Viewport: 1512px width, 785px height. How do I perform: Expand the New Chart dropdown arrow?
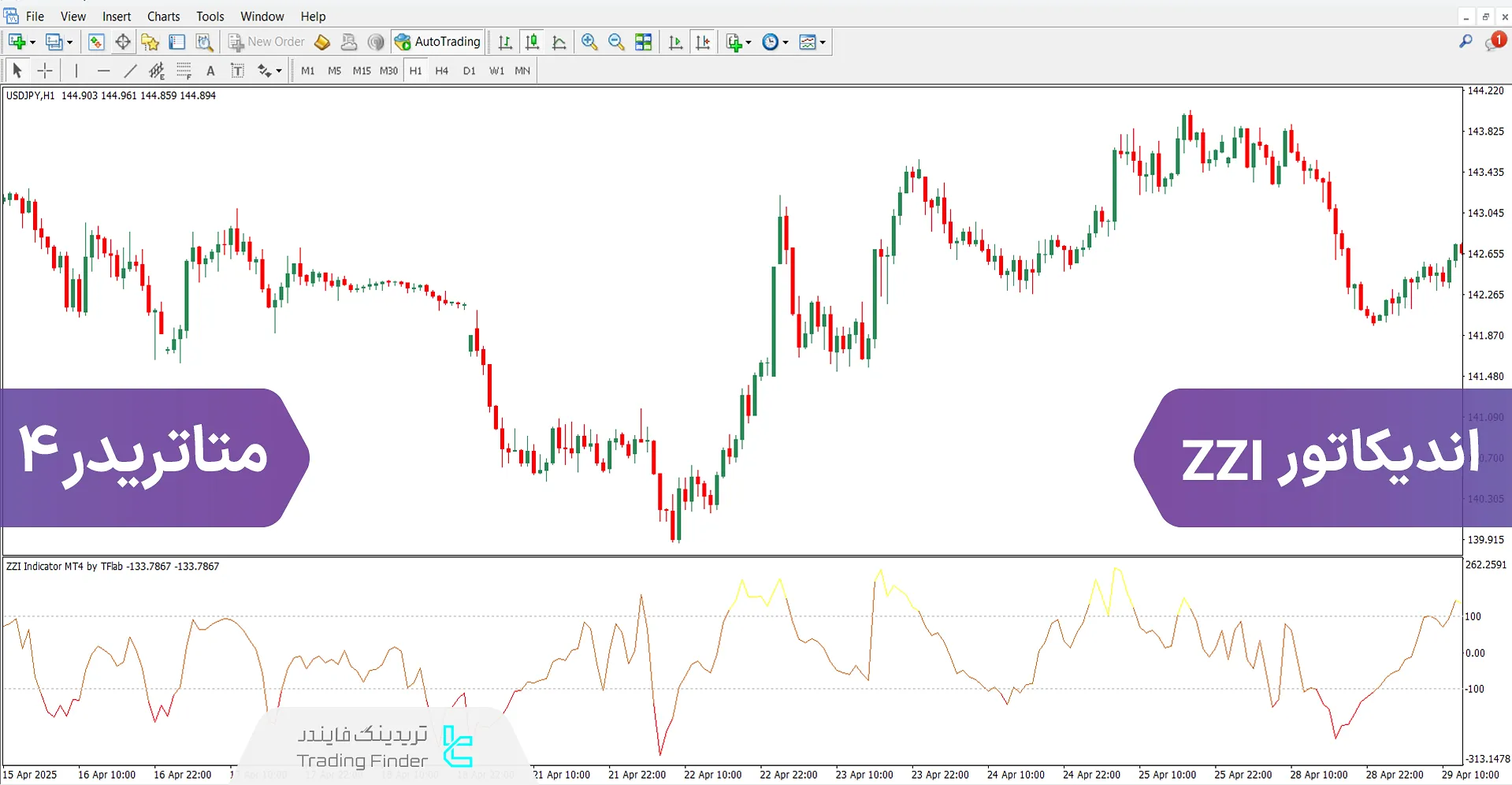point(32,43)
